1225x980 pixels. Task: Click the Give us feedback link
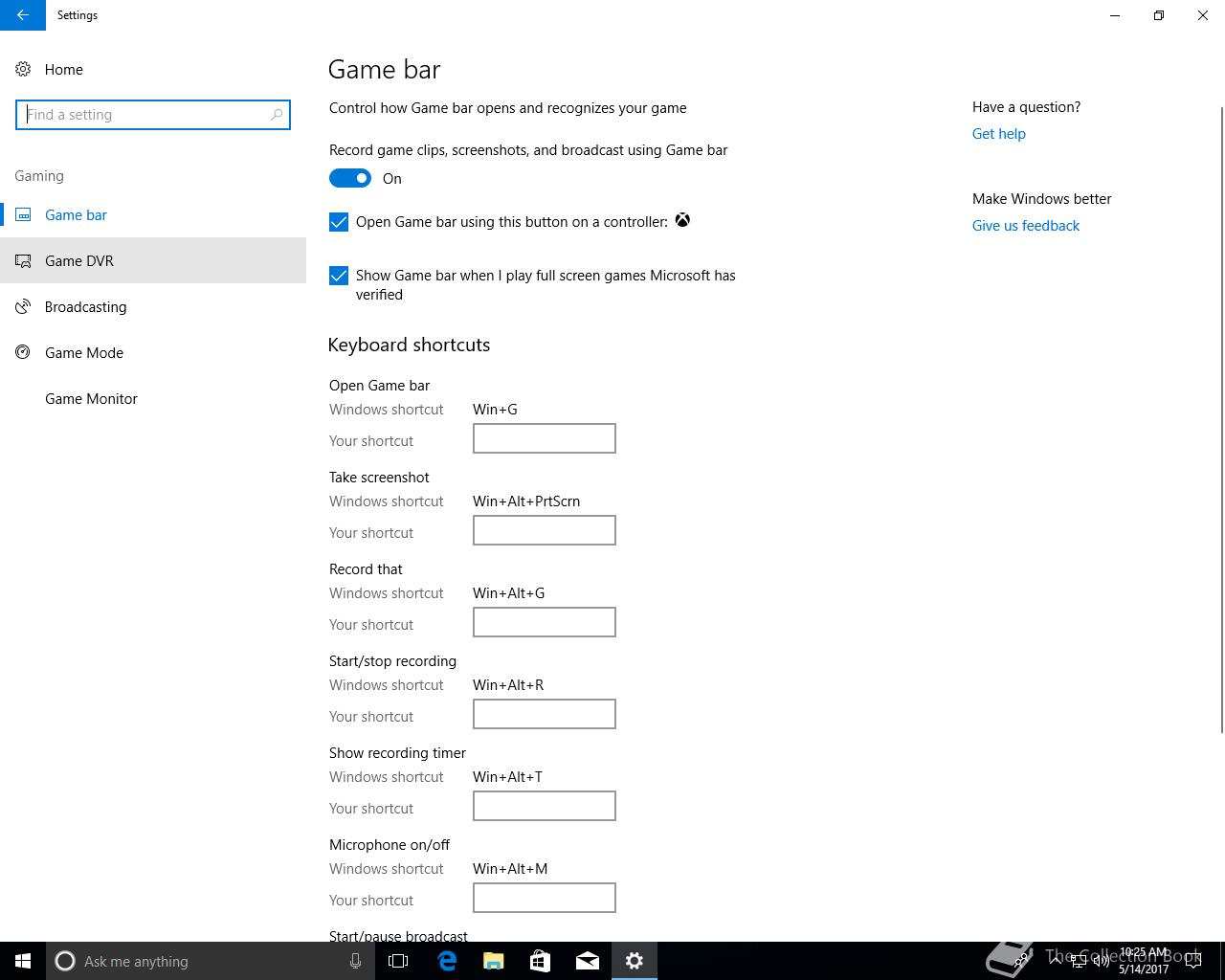point(1026,226)
